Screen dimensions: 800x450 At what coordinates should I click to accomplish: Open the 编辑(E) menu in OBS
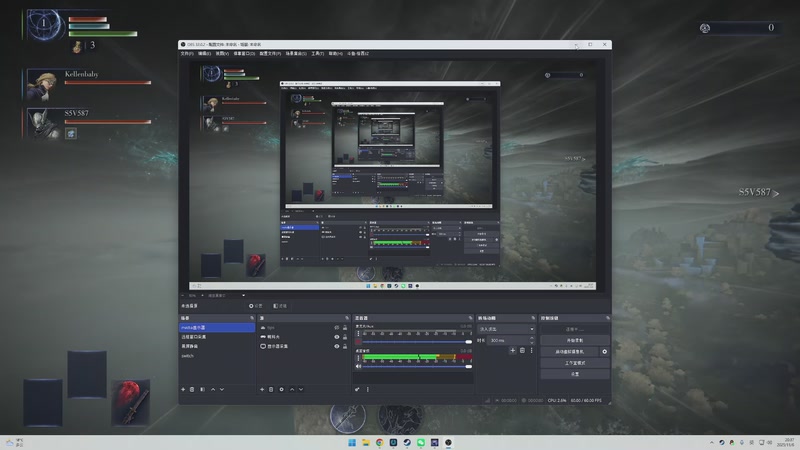204,54
